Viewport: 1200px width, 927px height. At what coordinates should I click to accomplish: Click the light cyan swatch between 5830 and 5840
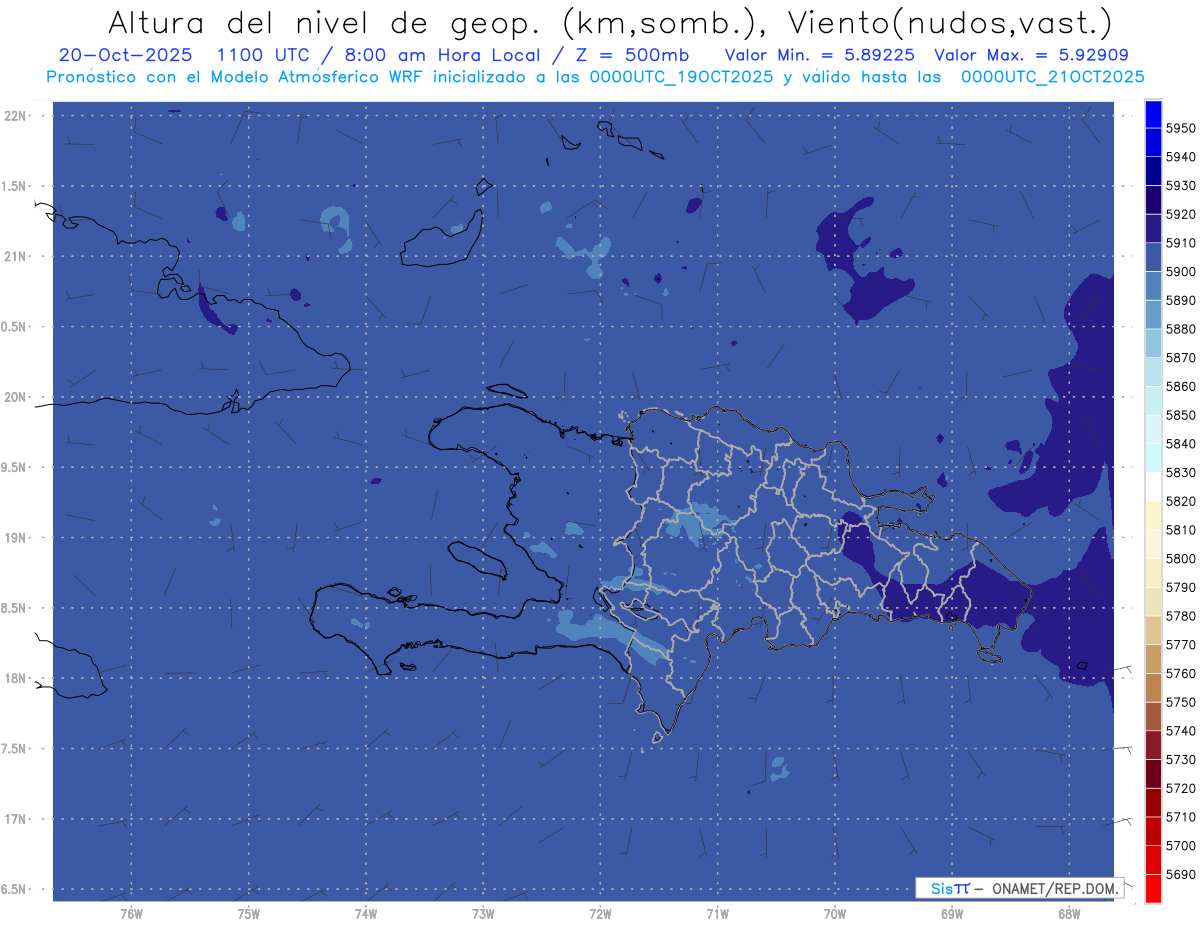1152,458
